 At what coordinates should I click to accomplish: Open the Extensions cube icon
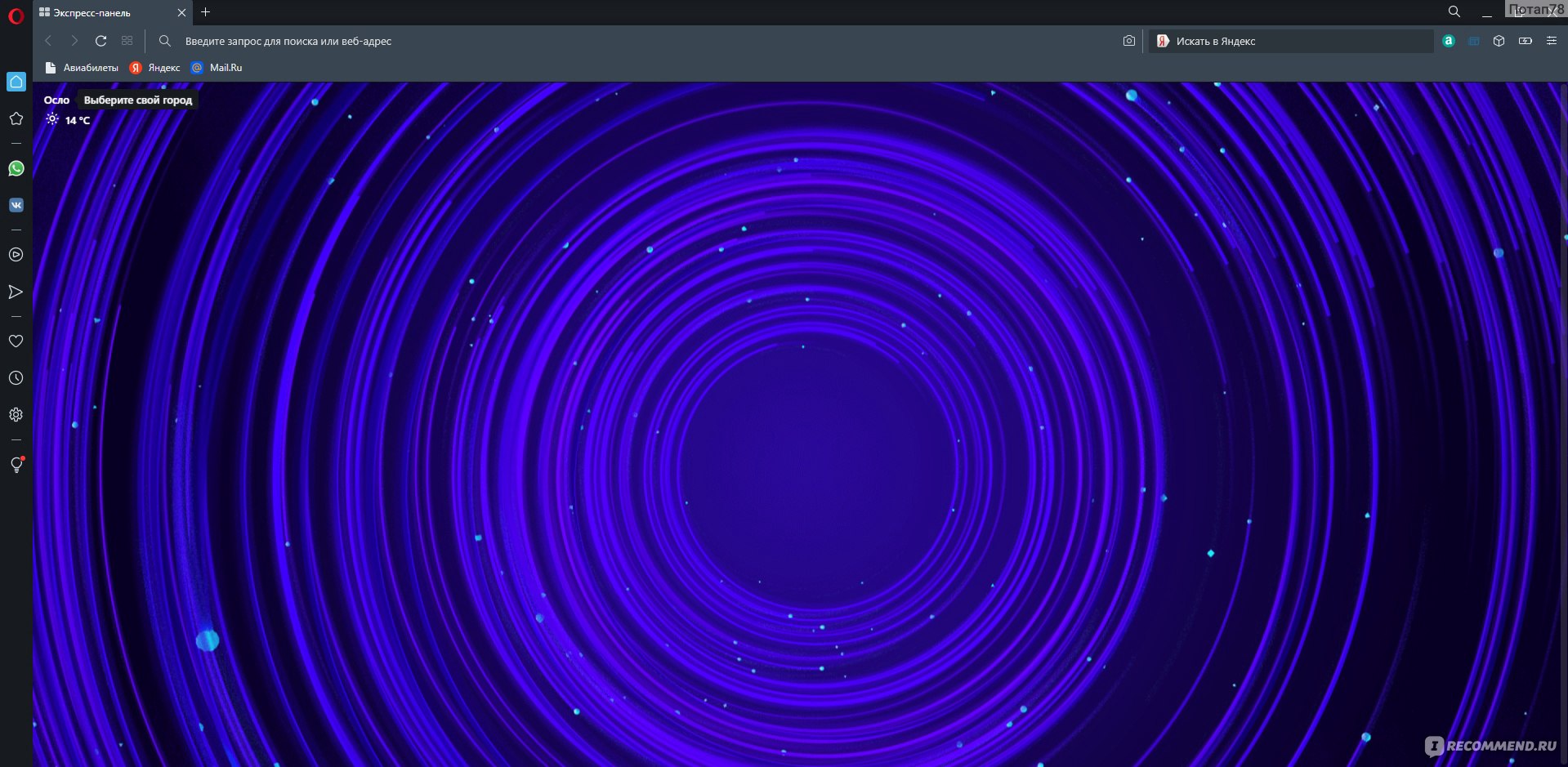pos(1499,41)
